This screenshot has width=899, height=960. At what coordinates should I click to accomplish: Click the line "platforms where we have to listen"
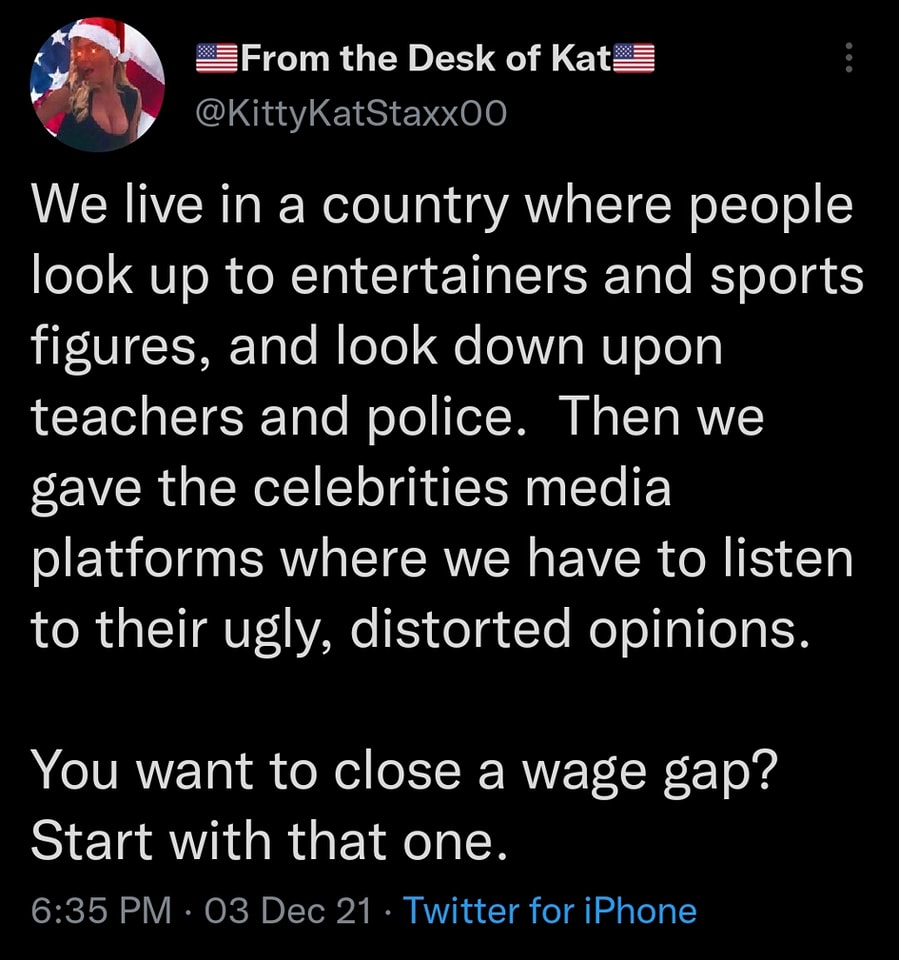click(442, 561)
